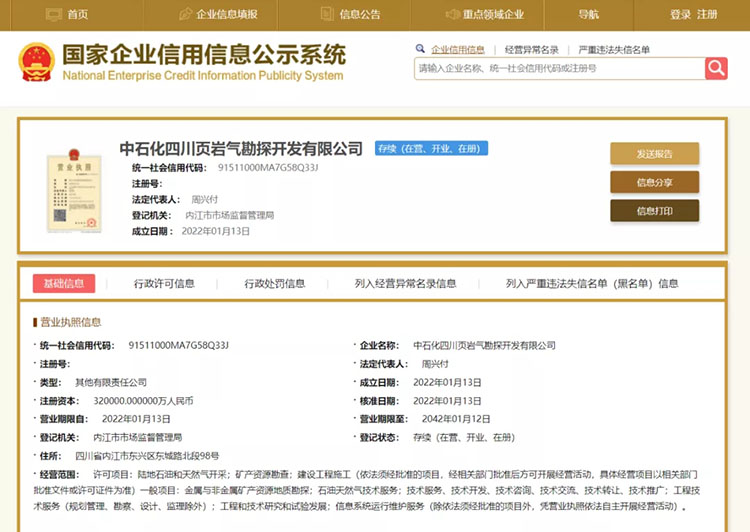Switch to the 行政处罚信息 tab
This screenshot has height=532, width=750.
click(275, 284)
